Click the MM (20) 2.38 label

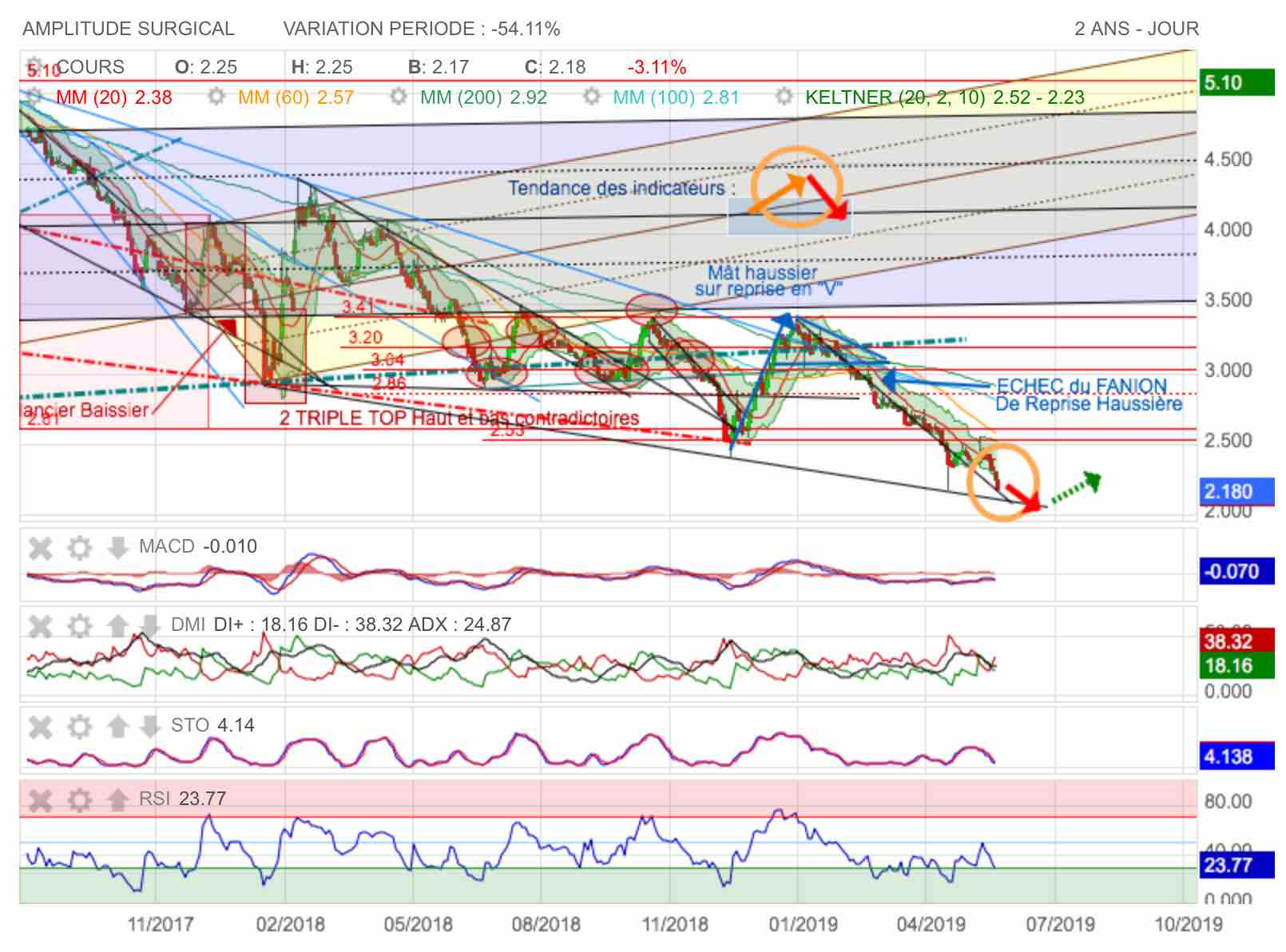pyautogui.click(x=114, y=97)
